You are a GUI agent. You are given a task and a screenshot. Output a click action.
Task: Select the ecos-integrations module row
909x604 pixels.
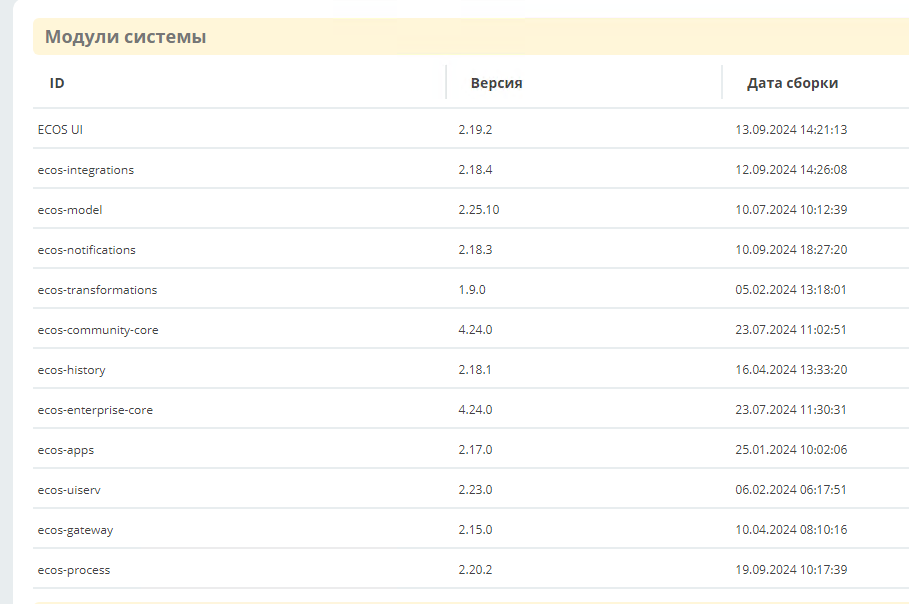(471, 169)
